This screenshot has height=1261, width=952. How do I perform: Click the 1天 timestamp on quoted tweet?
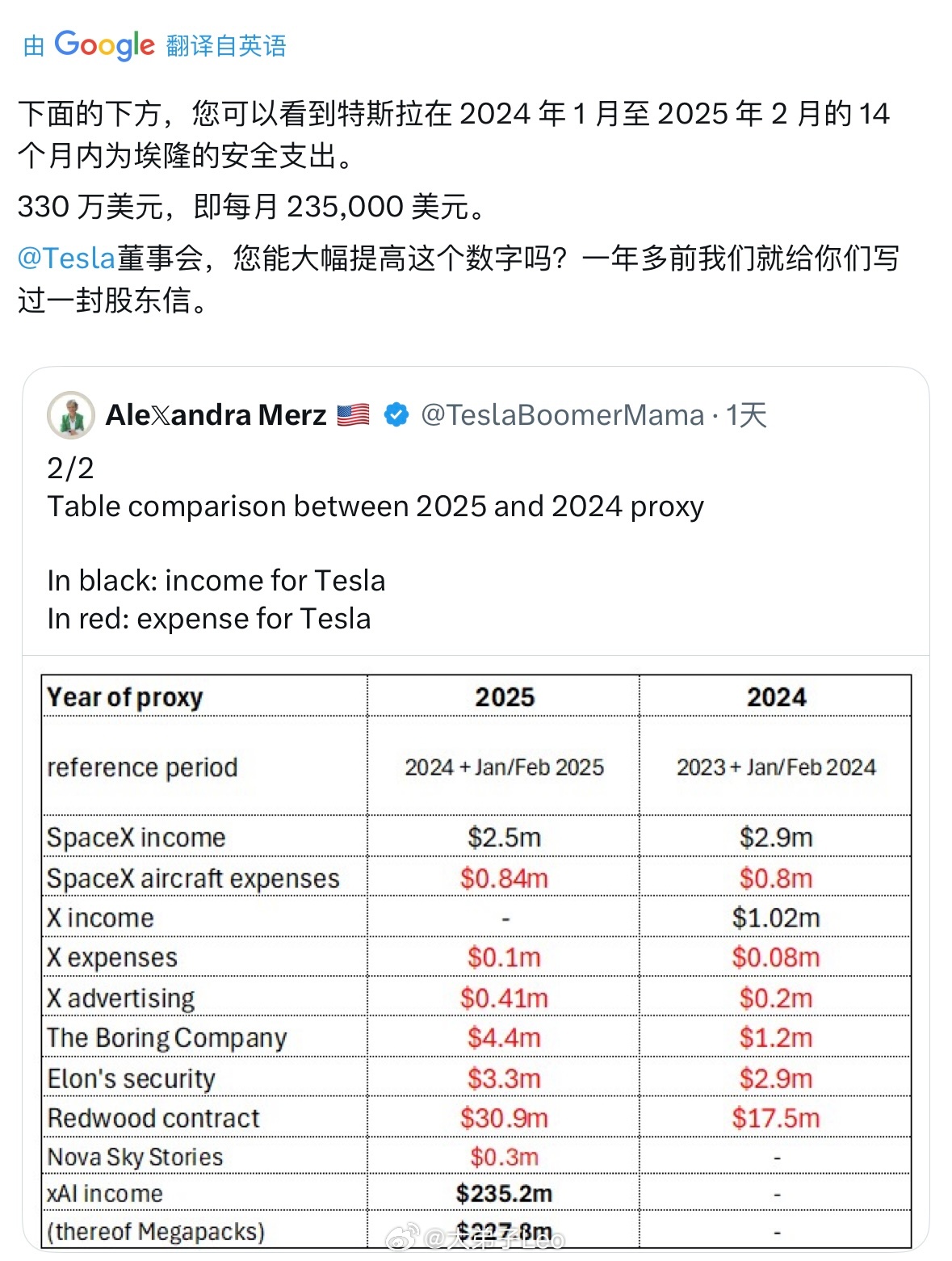click(x=746, y=415)
